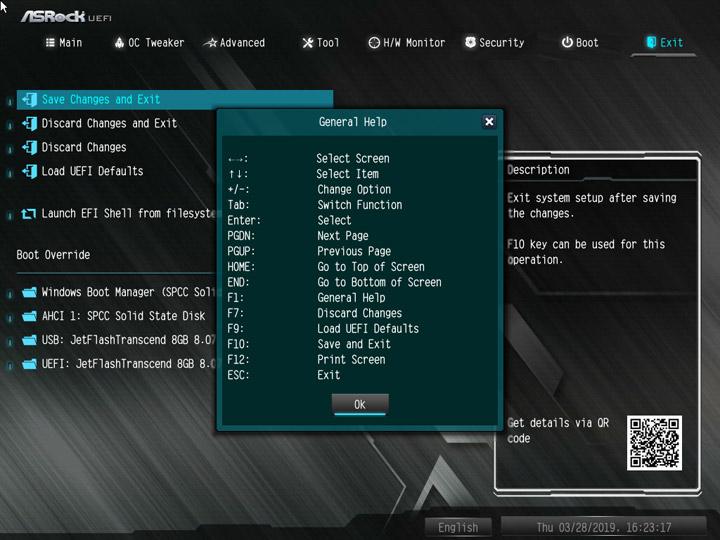Go to the Tool tab
The image size is (720, 540).
[321, 43]
